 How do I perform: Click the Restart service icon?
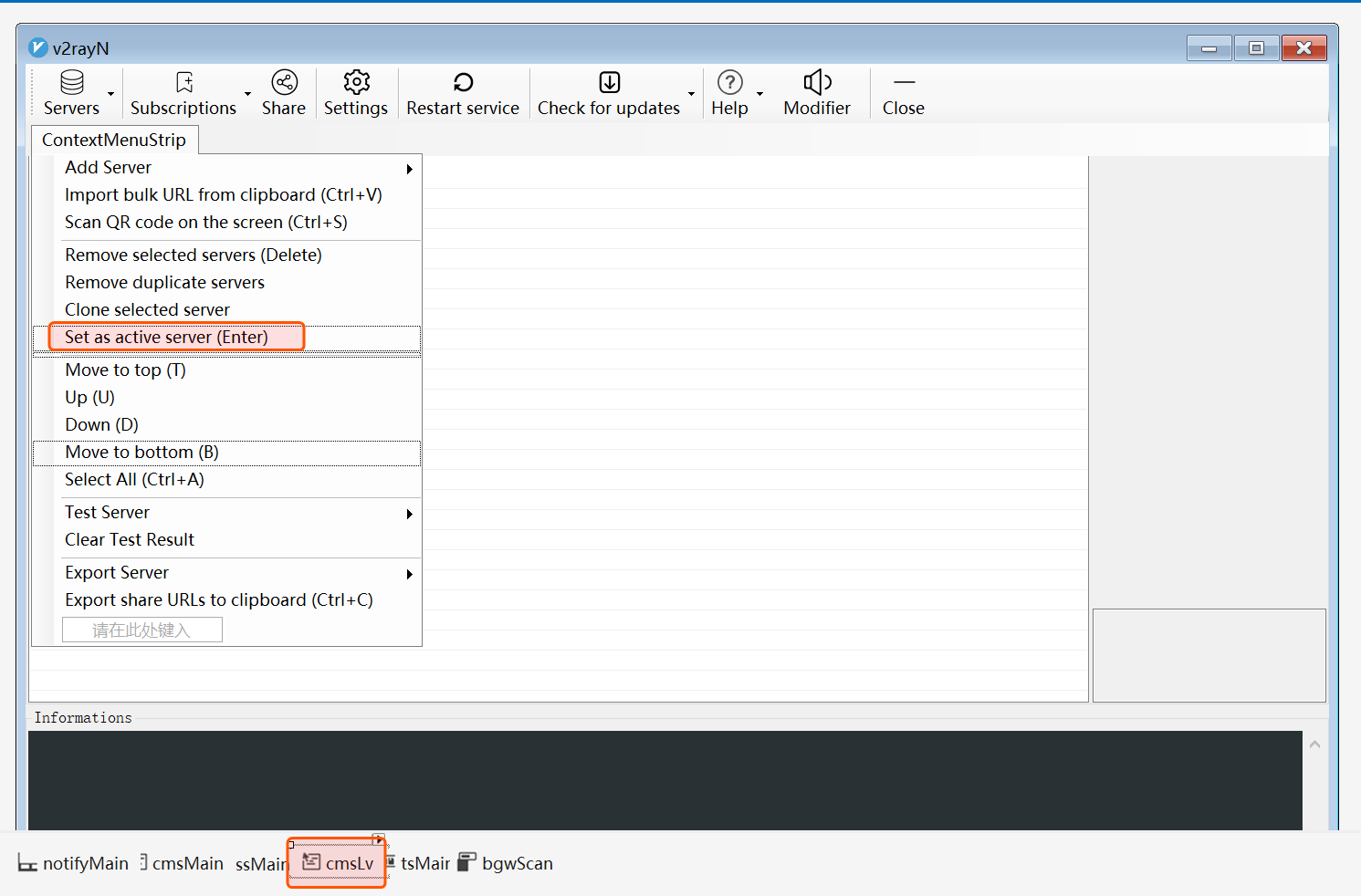click(463, 83)
